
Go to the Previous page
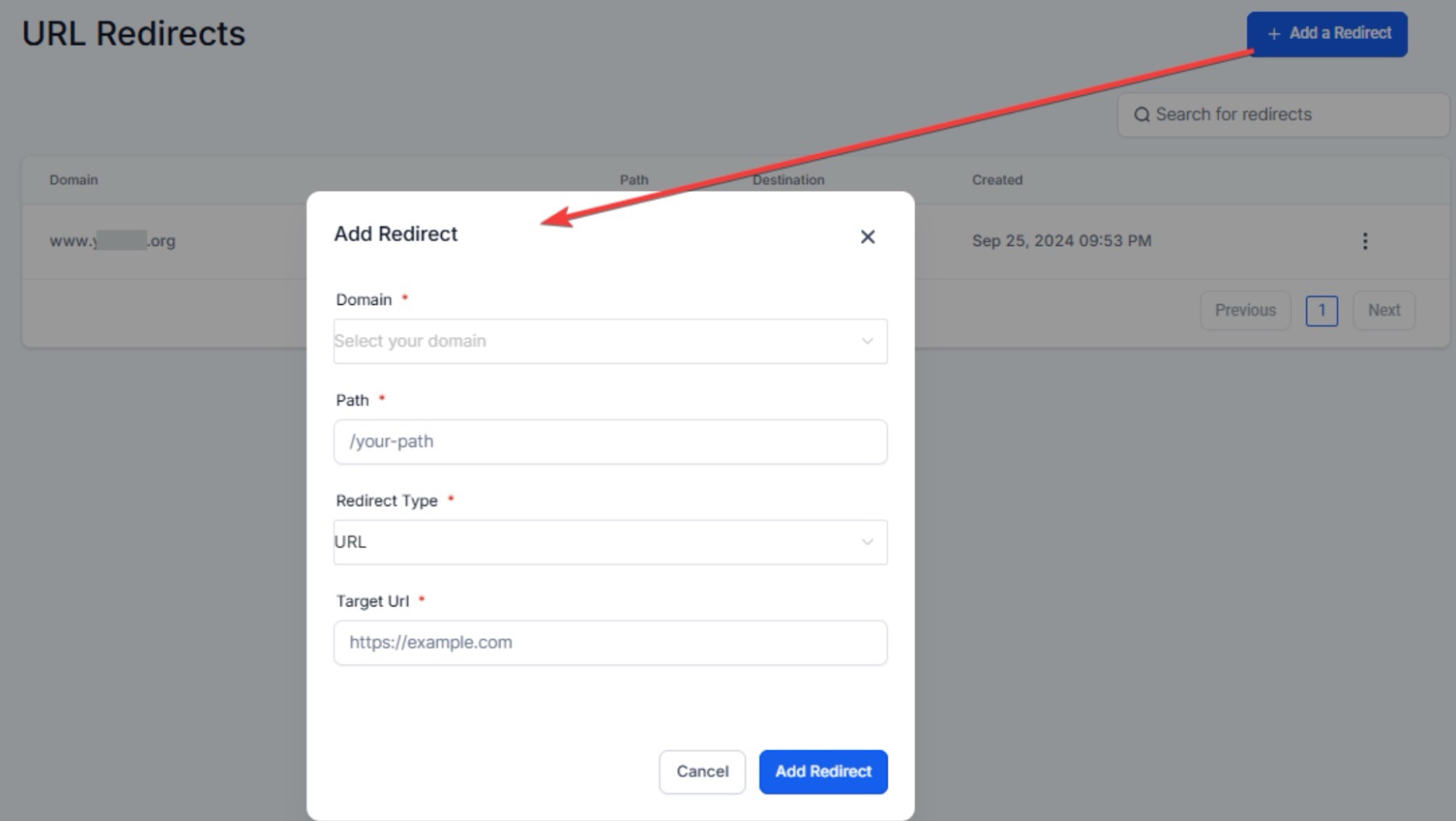tap(1245, 310)
